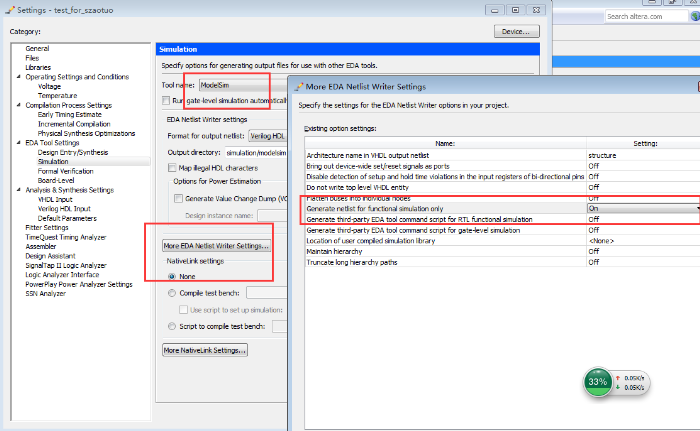Click the More EDA Netlist Writer Settings button
This screenshot has height=431, width=700.
pos(217,245)
